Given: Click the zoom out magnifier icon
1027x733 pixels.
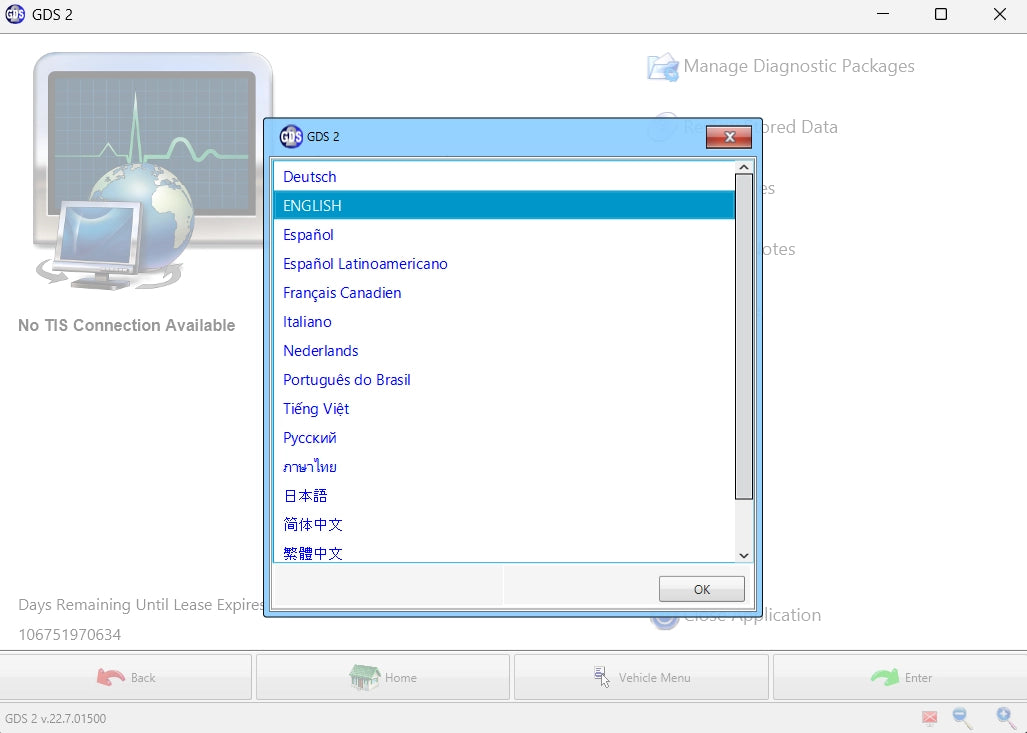Looking at the screenshot, I should tap(962, 717).
